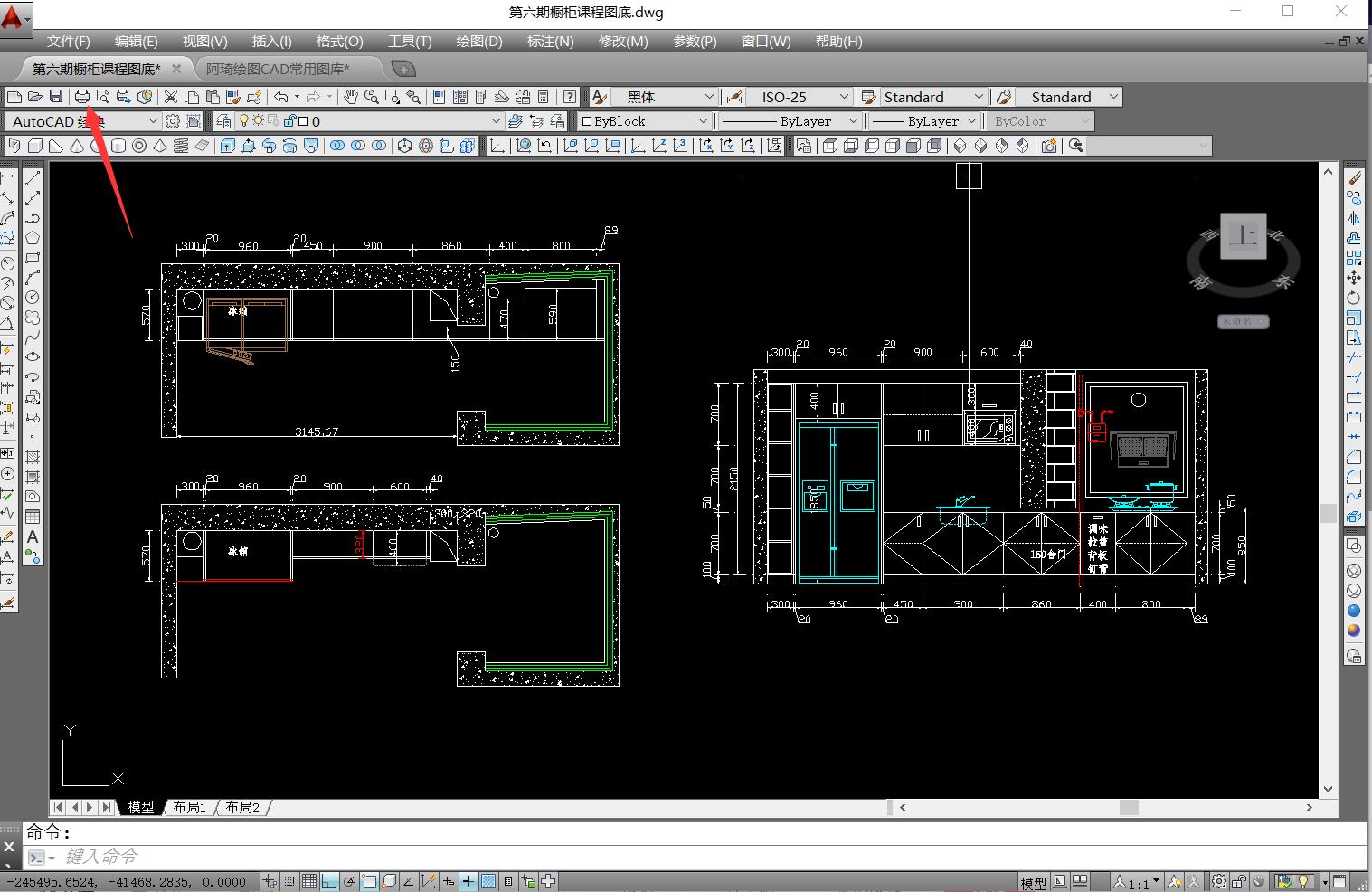Switch to the 布局1 layout tab

click(189, 807)
